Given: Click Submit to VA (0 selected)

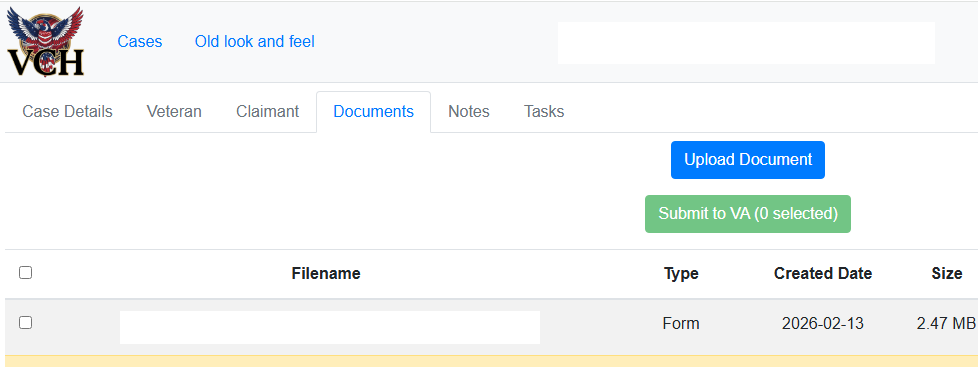Looking at the screenshot, I should click(748, 214).
